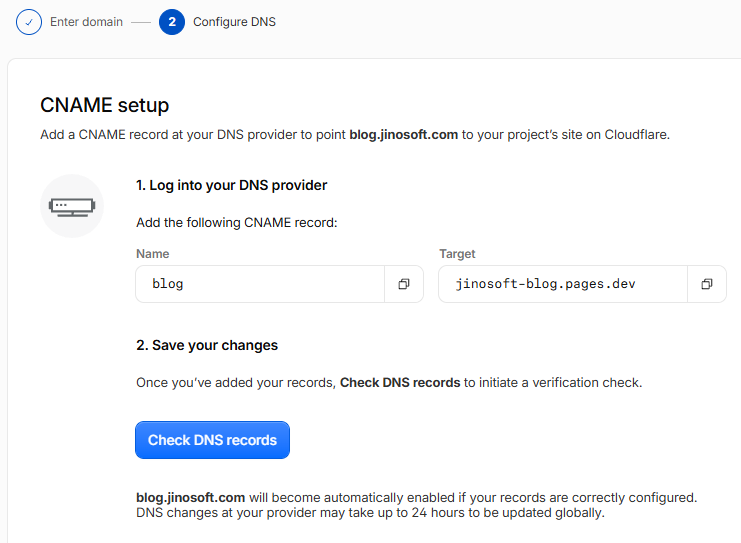Go back to the Enter domain step
The width and height of the screenshot is (741, 543).
86,22
